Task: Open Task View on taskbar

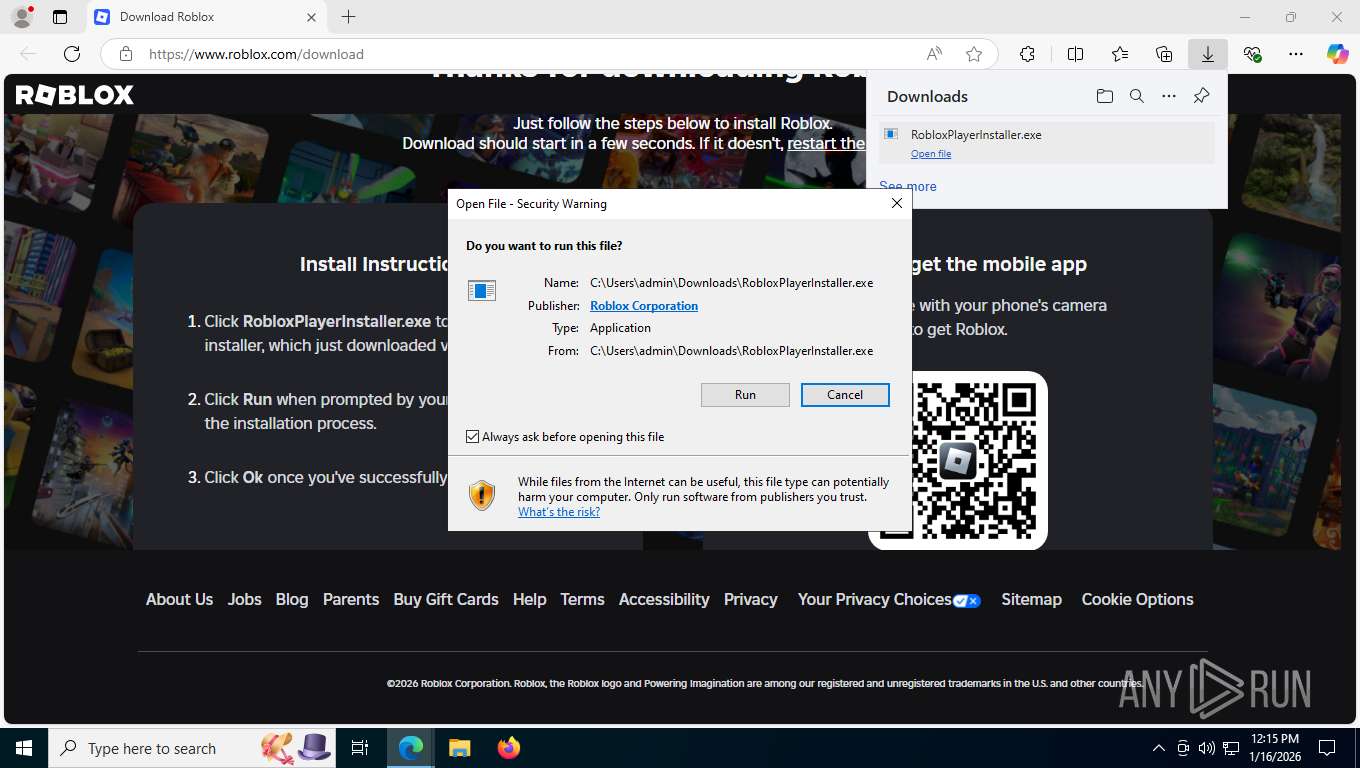Action: [361, 748]
